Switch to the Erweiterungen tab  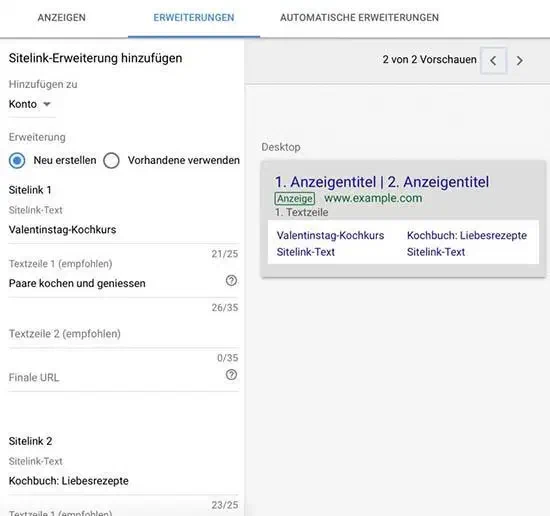(x=194, y=18)
